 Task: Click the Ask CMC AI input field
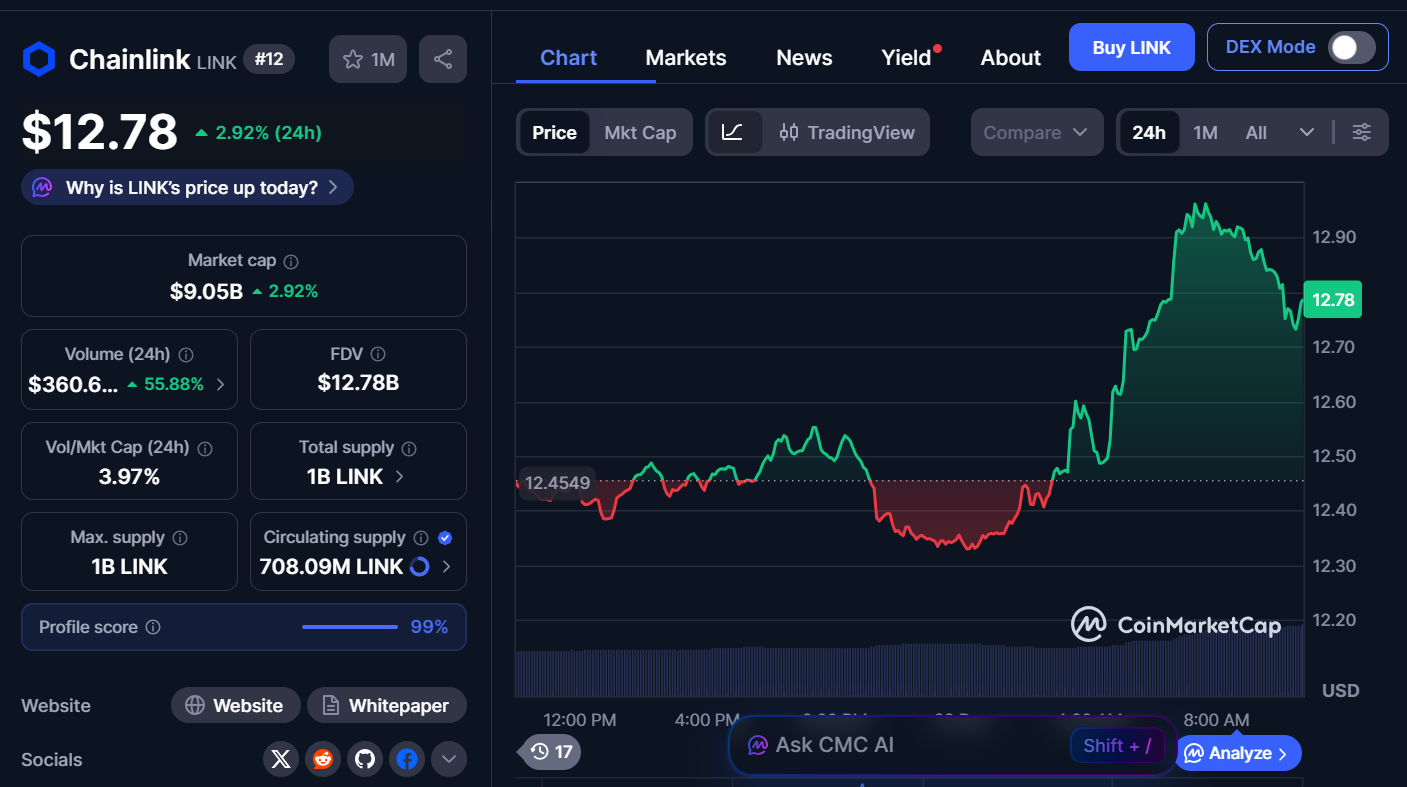pos(900,745)
